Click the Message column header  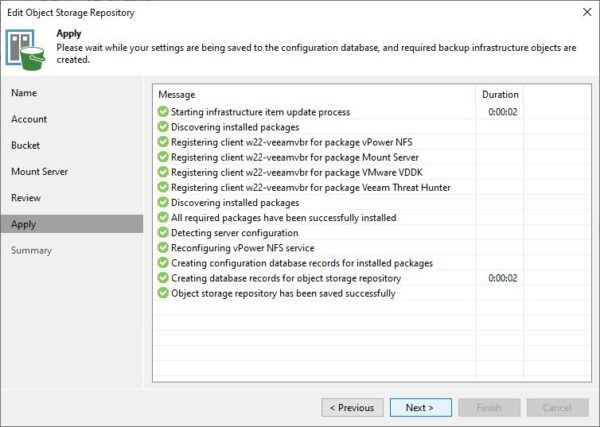pyautogui.click(x=315, y=95)
